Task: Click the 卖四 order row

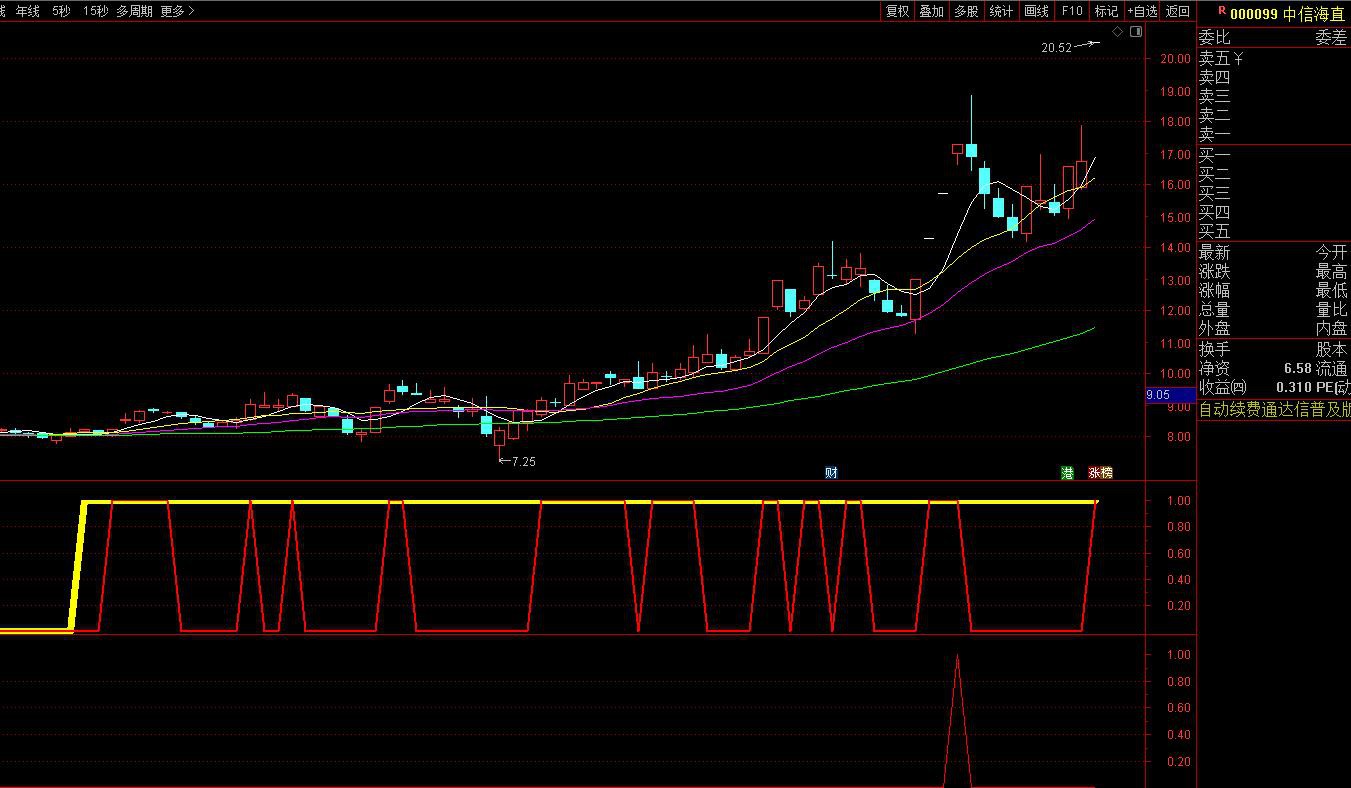Action: (1274, 77)
